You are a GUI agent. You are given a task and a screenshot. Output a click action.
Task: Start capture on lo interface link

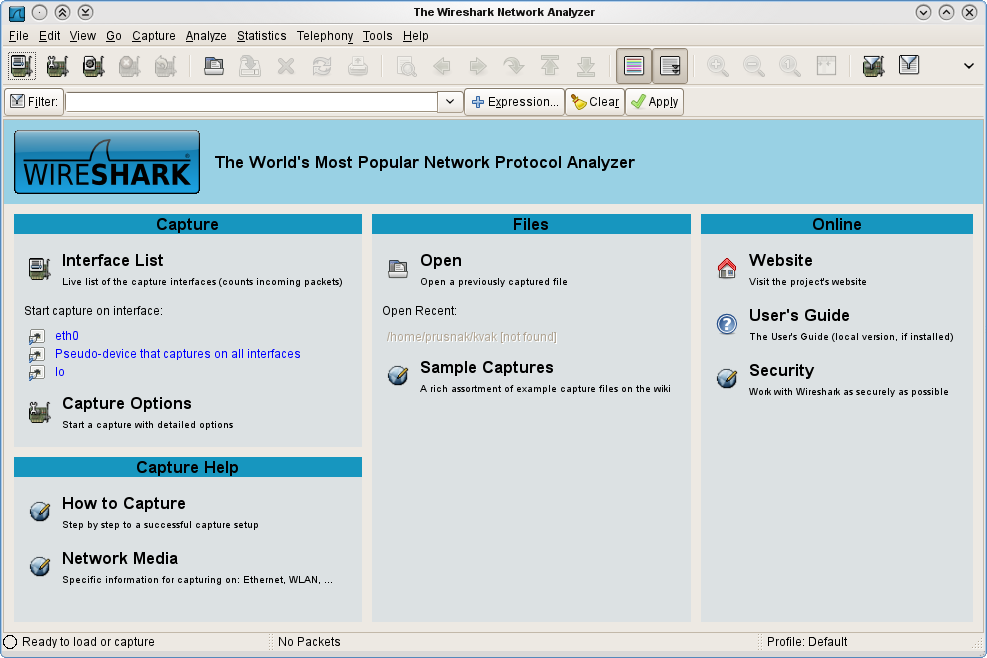click(x=60, y=372)
